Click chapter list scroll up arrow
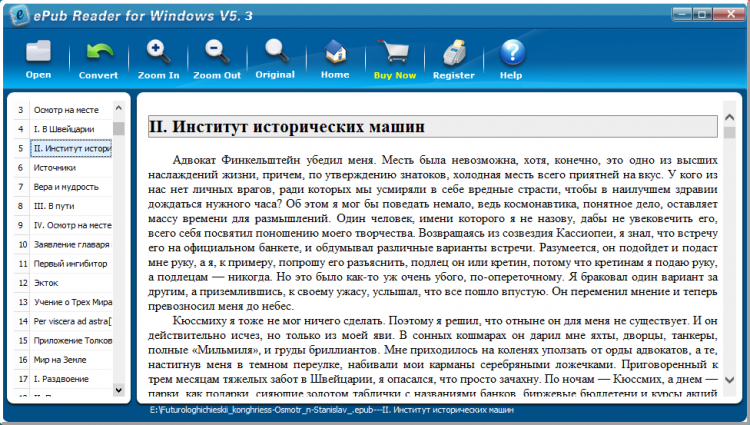Image resolution: width=750 pixels, height=425 pixels. [x=119, y=108]
